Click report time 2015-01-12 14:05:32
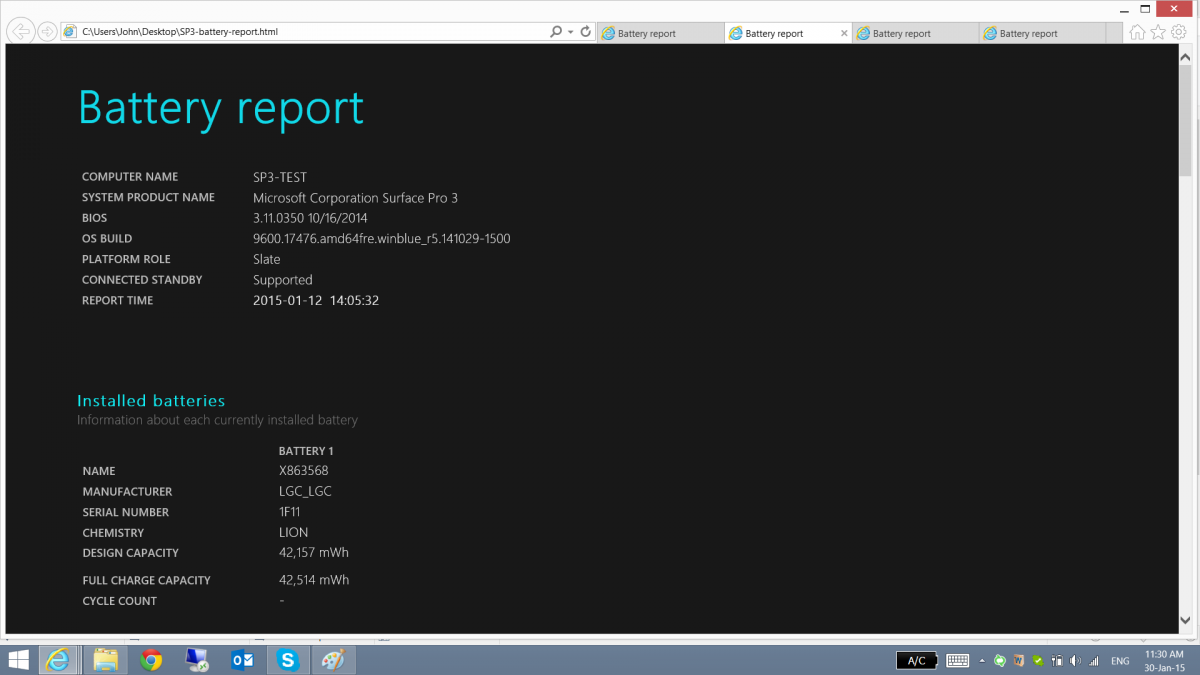This screenshot has height=675, width=1200. [316, 300]
